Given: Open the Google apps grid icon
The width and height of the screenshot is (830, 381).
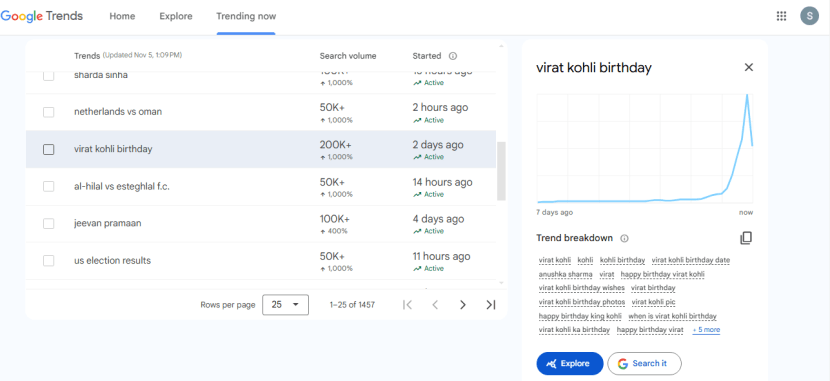Looking at the screenshot, I should 781,16.
